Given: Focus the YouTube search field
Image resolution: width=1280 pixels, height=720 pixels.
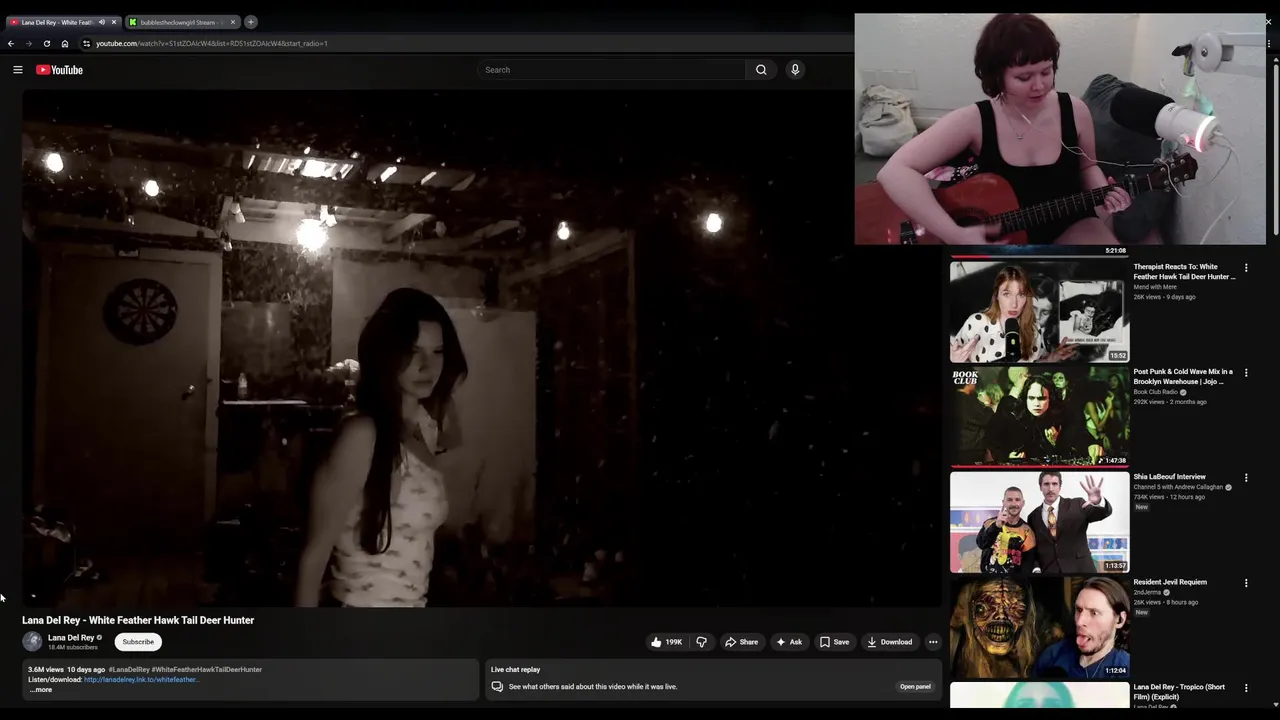Looking at the screenshot, I should coord(612,70).
